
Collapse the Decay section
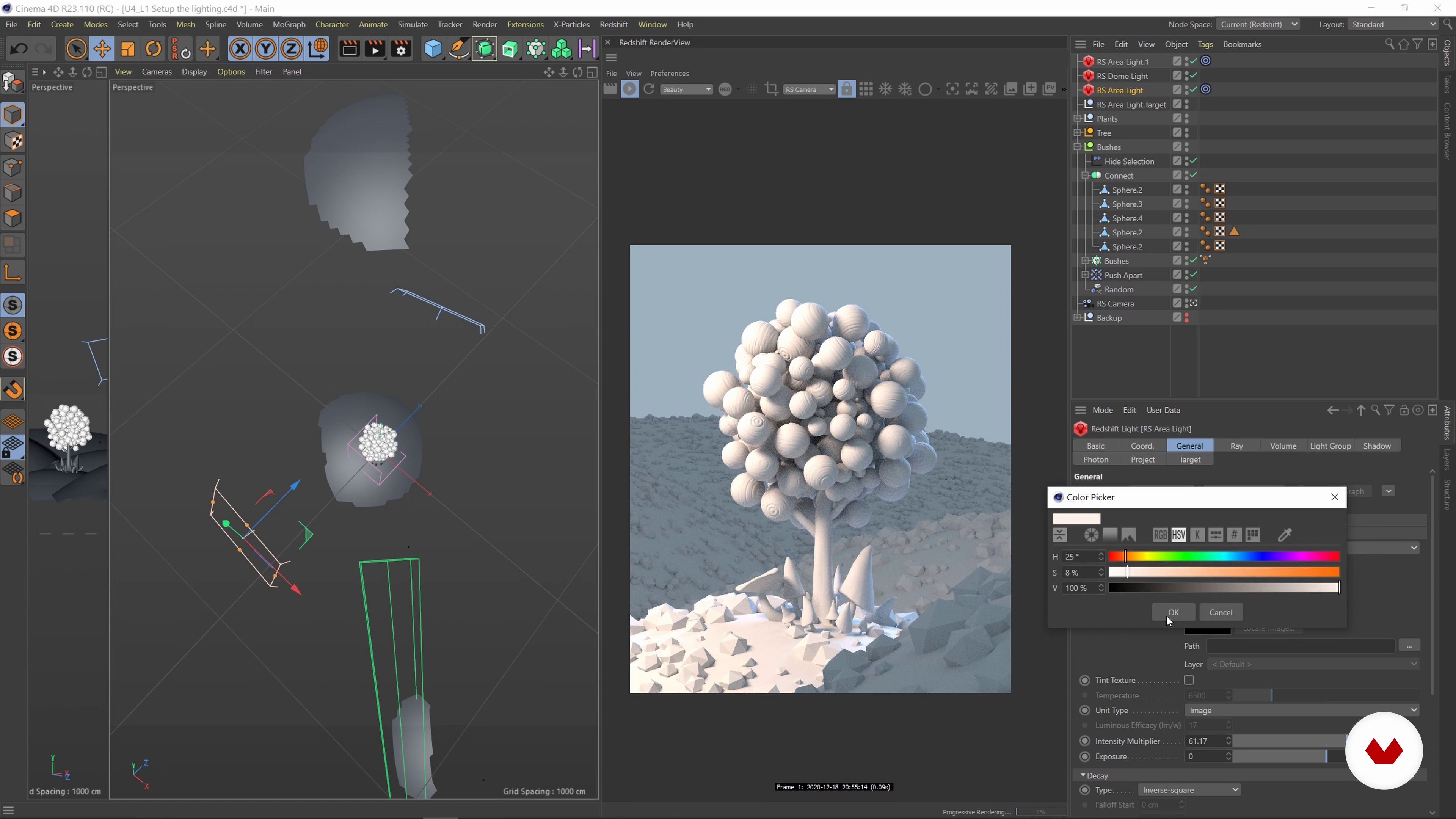[x=1083, y=775]
